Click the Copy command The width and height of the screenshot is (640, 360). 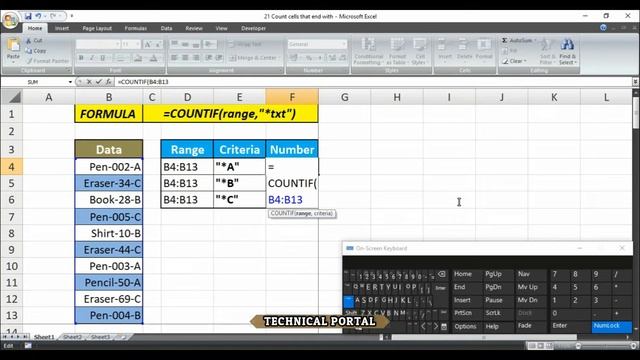(x=36, y=51)
